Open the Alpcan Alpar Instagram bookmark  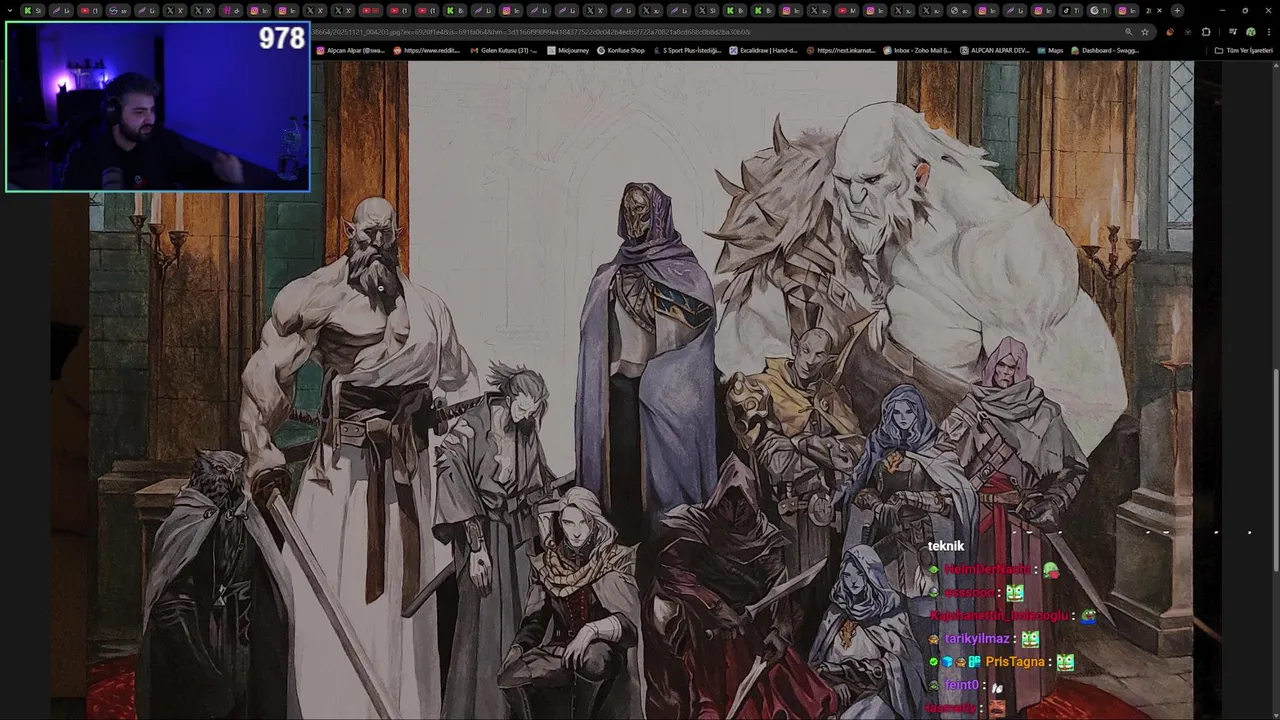[x=350, y=50]
